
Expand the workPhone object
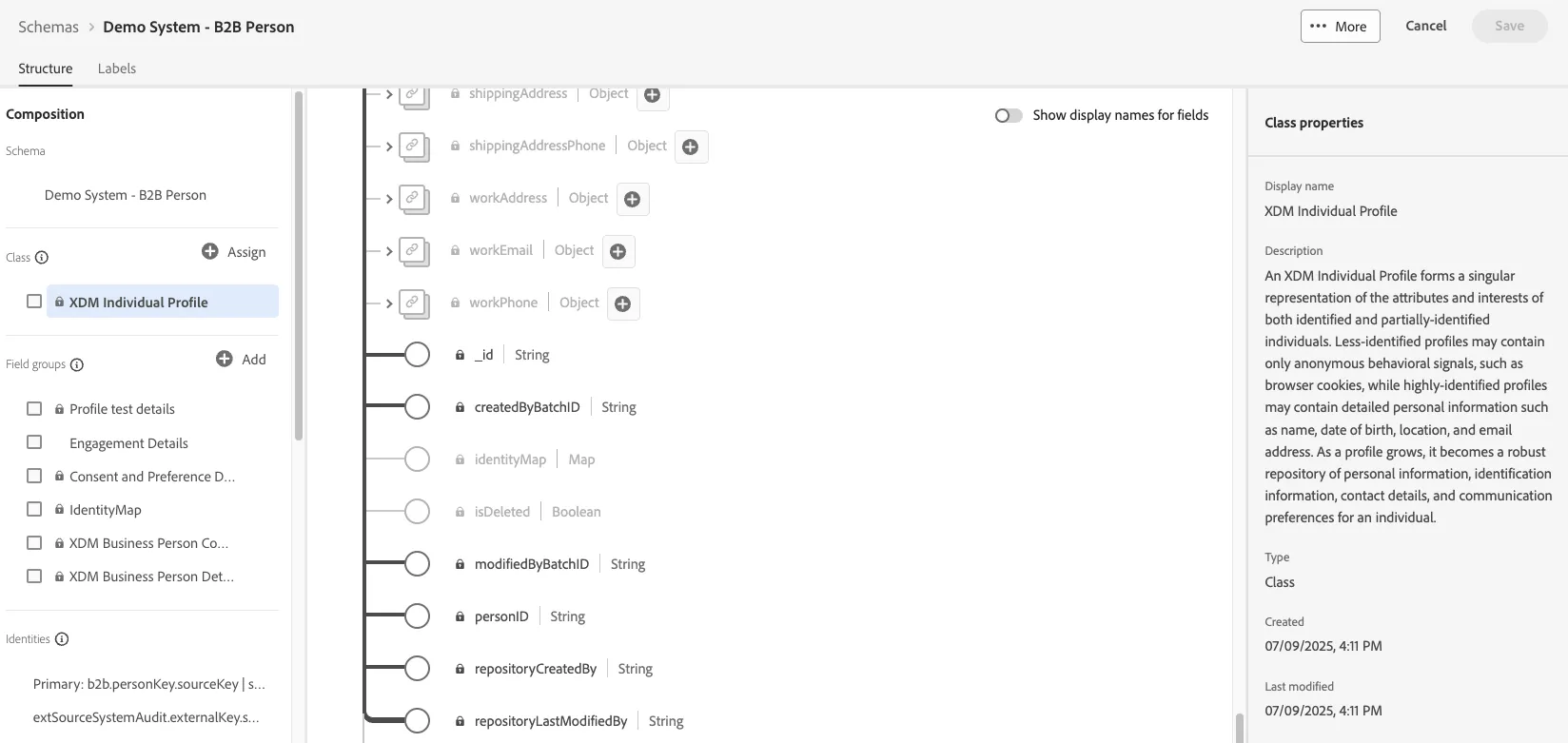[389, 303]
